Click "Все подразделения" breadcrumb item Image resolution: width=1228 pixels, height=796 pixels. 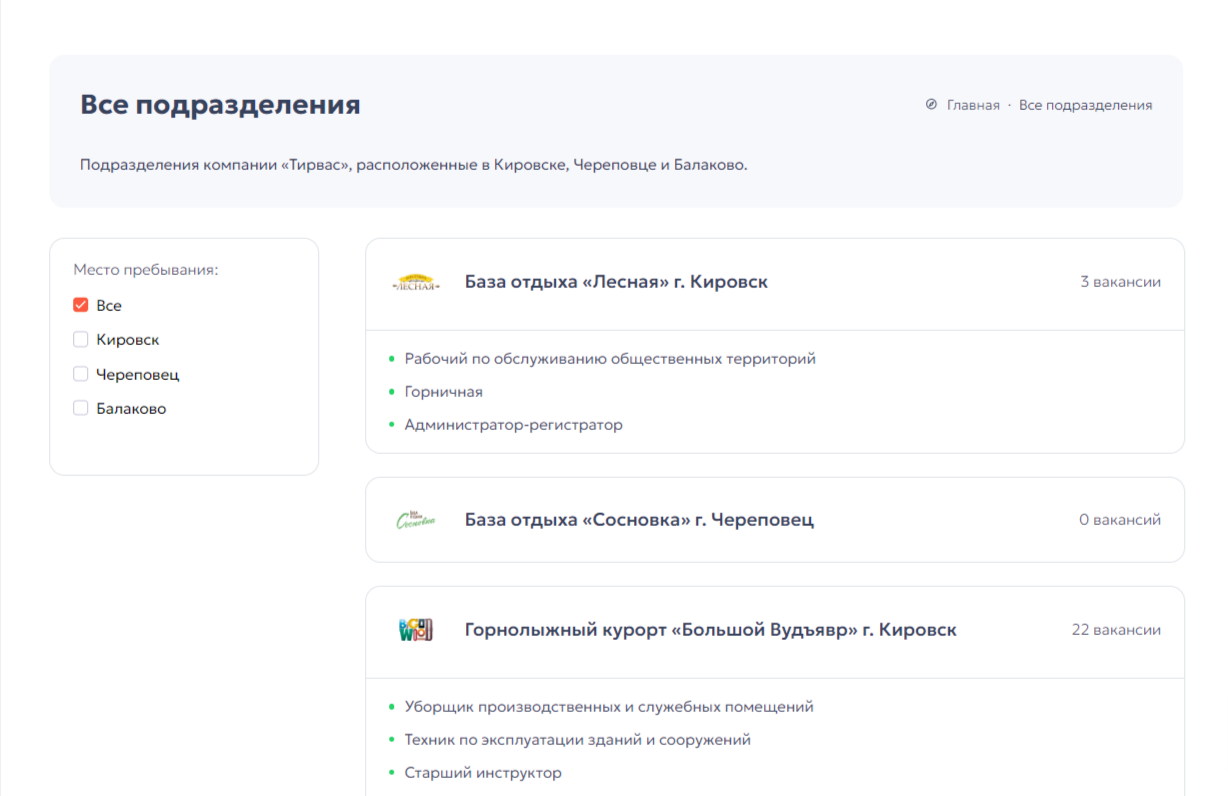click(x=1085, y=105)
